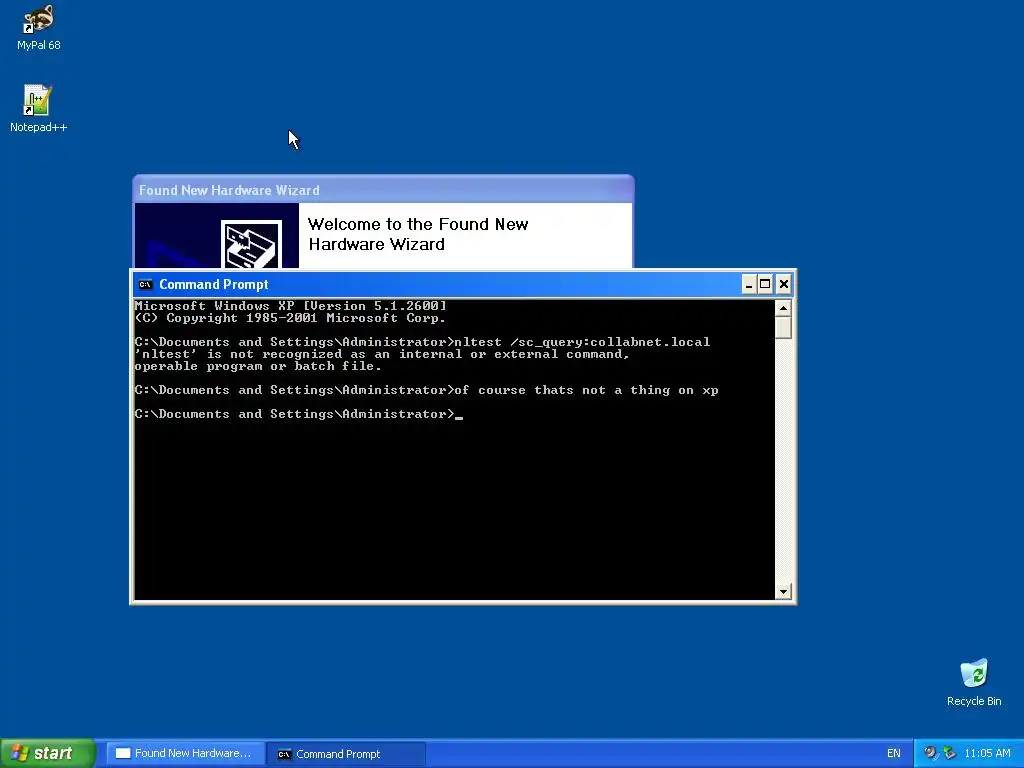
Task: Click the Command Prompt scrollbar thumb
Action: (783, 327)
